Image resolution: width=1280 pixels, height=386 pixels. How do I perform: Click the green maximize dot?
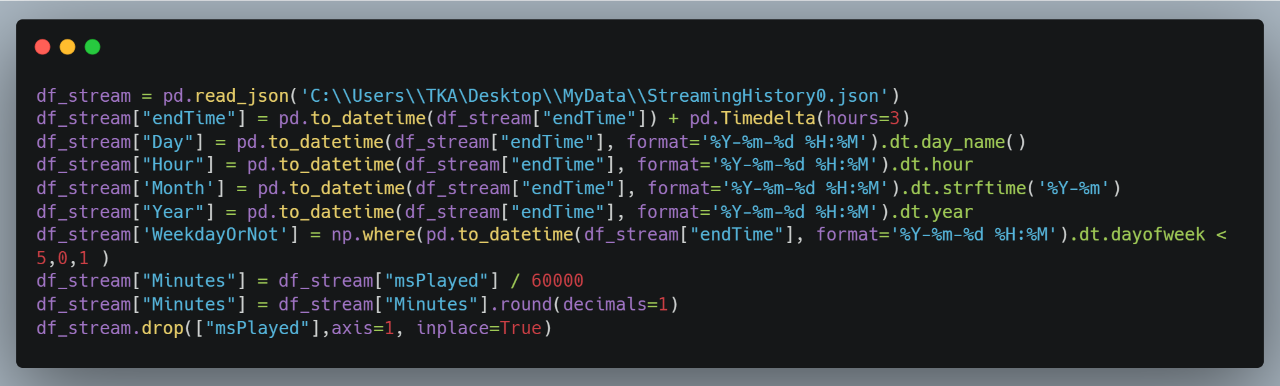pos(92,47)
